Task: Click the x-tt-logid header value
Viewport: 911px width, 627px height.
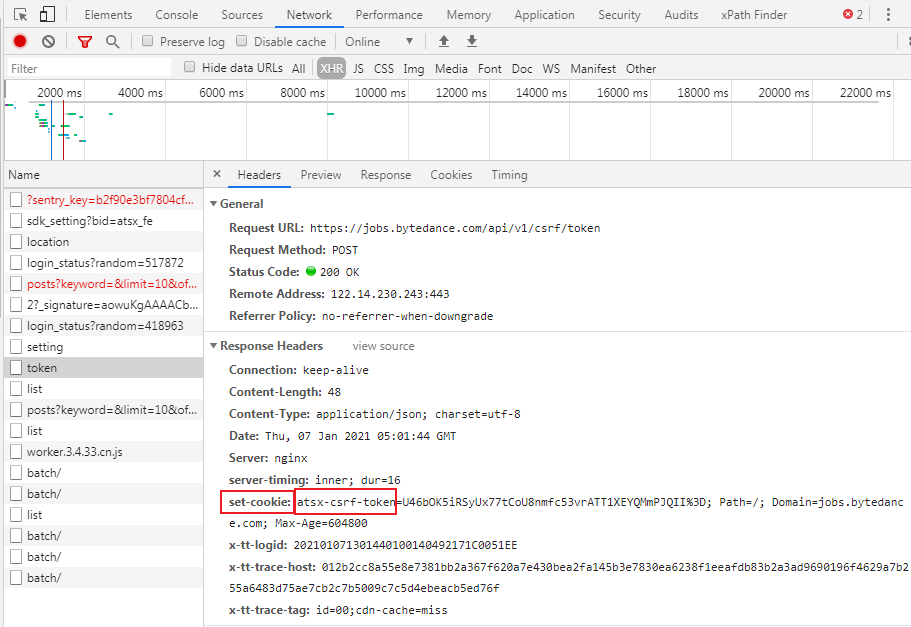Action: (405, 545)
